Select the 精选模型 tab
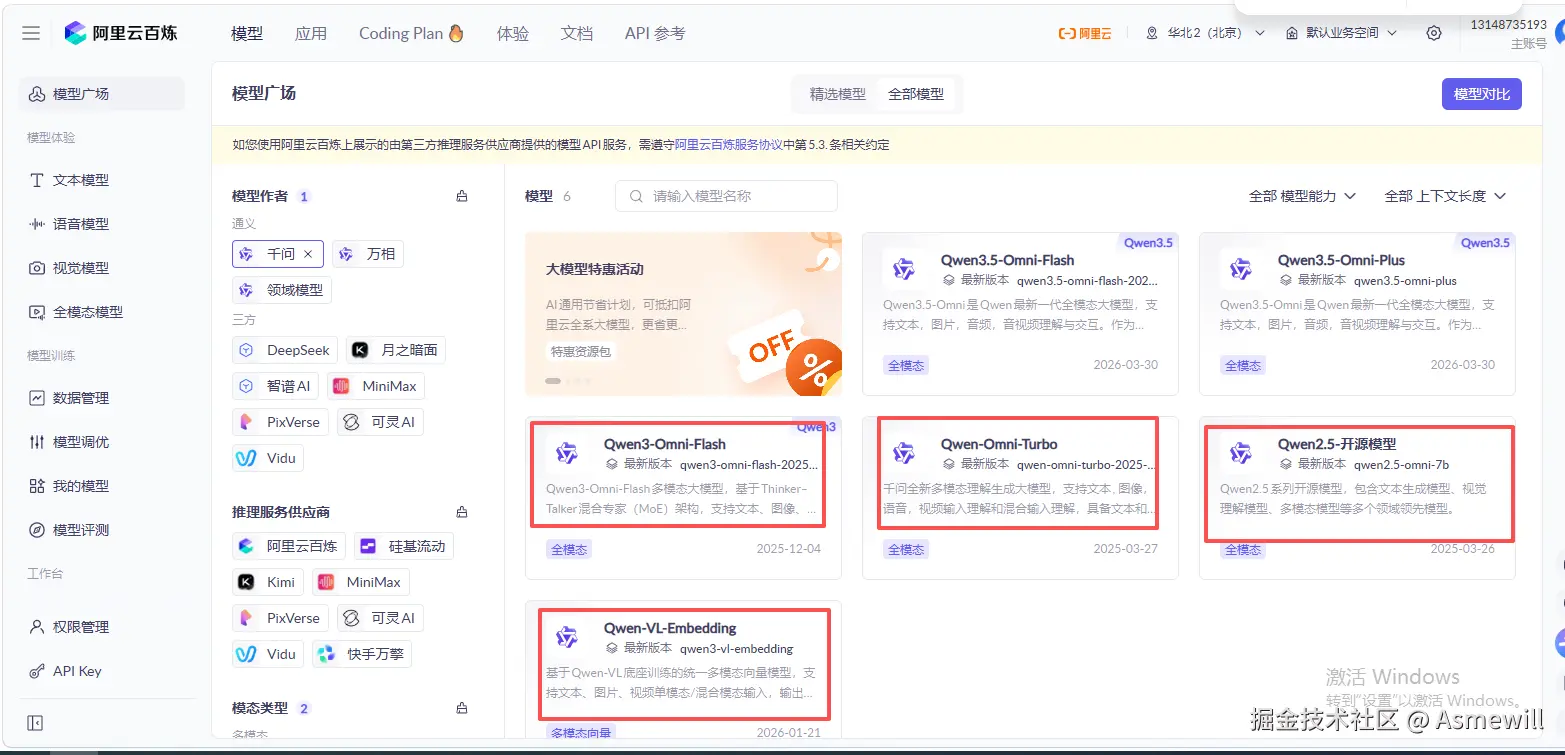This screenshot has width=1565, height=755. pyautogui.click(x=838, y=94)
